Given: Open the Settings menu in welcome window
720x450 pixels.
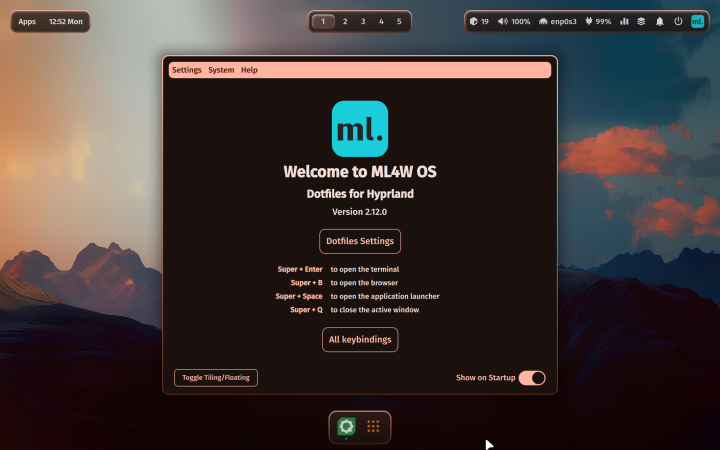Looking at the screenshot, I should tap(186, 70).
